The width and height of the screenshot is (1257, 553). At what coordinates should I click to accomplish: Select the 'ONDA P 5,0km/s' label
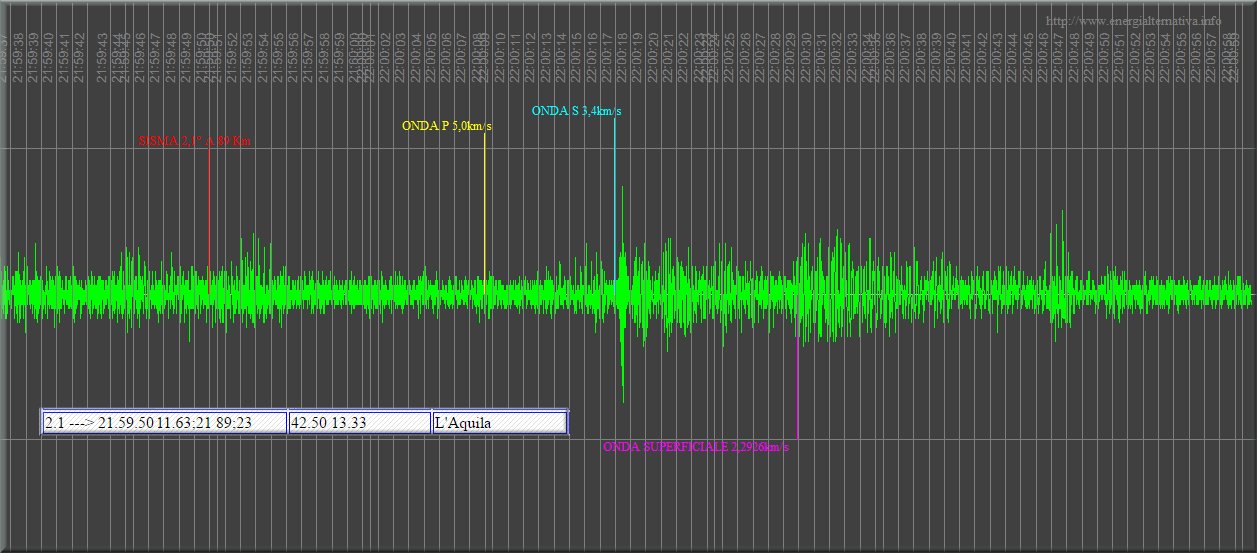447,126
